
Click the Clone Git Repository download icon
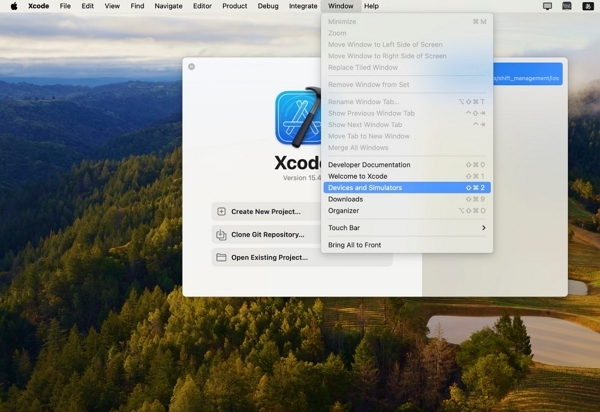click(x=221, y=234)
